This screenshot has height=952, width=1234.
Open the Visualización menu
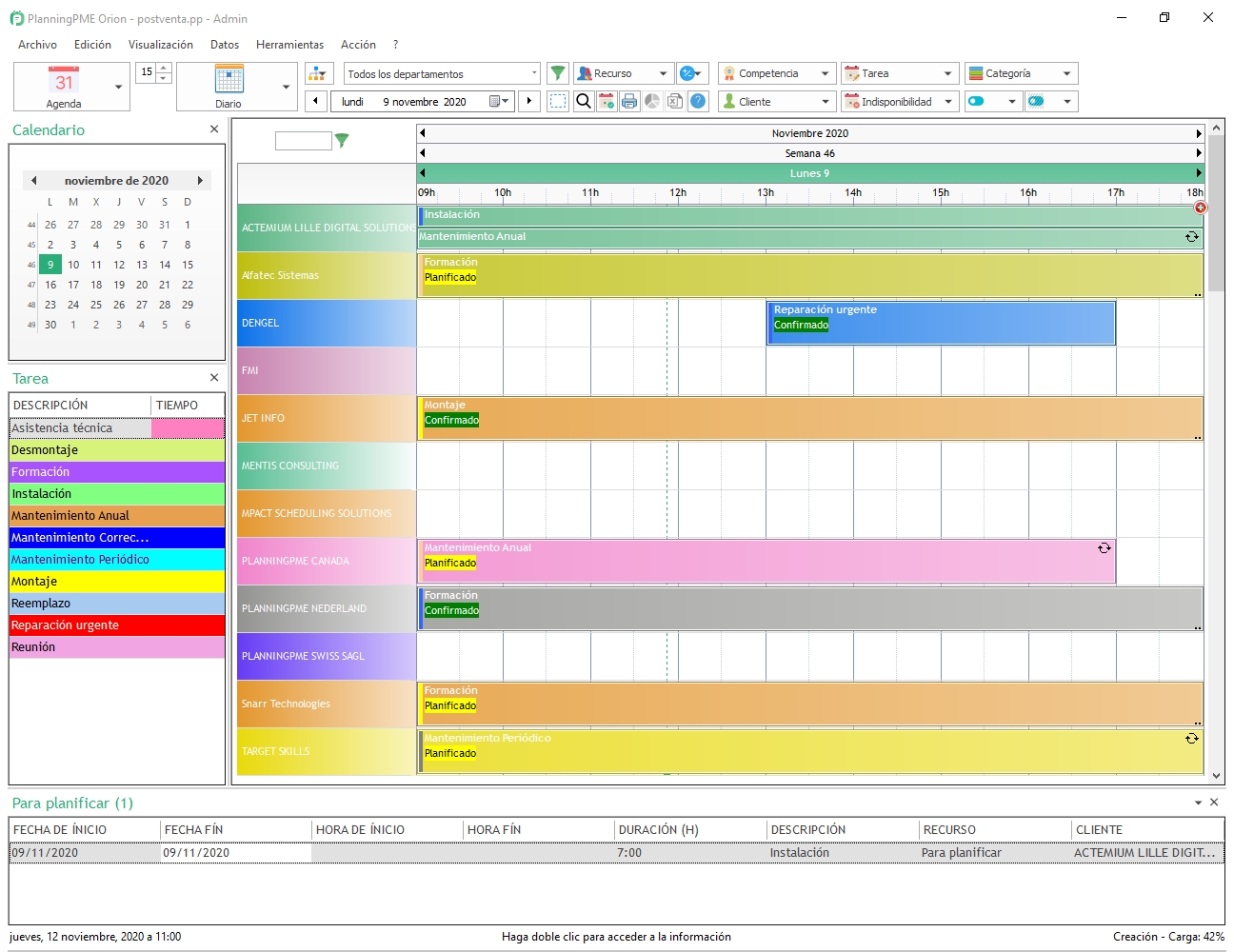161,45
